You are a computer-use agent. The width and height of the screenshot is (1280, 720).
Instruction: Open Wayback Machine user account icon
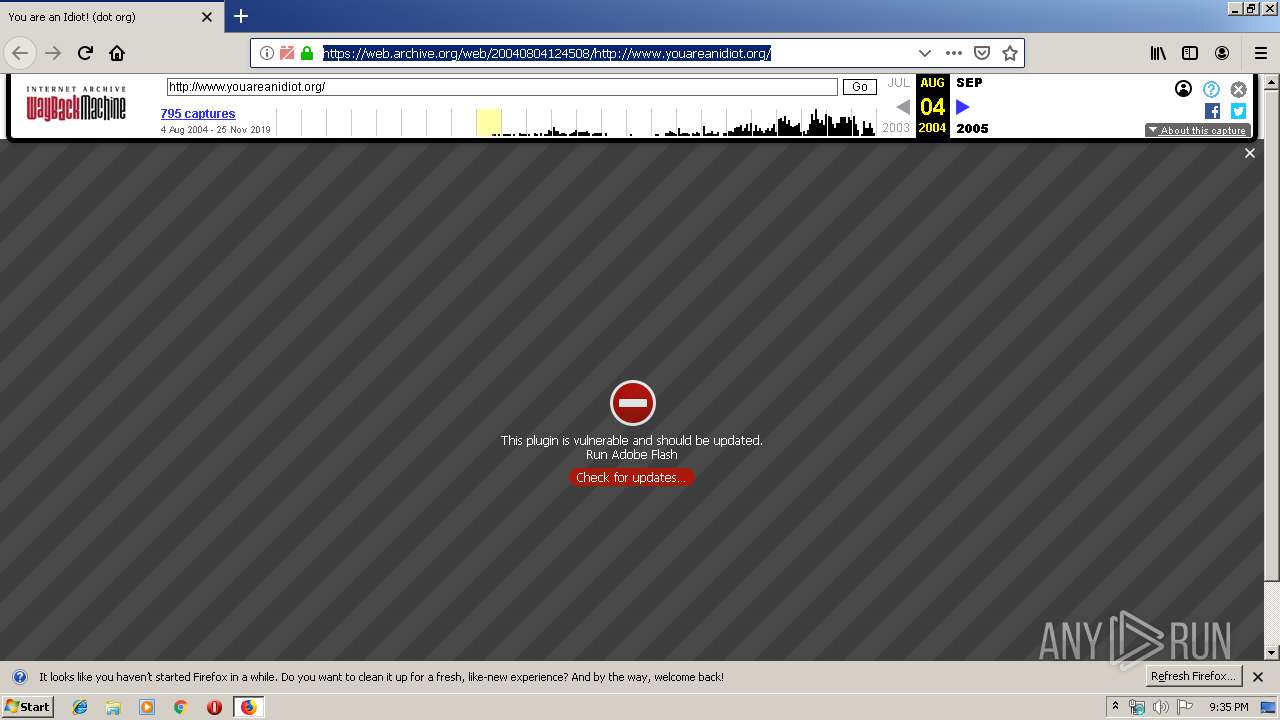[x=1183, y=89]
